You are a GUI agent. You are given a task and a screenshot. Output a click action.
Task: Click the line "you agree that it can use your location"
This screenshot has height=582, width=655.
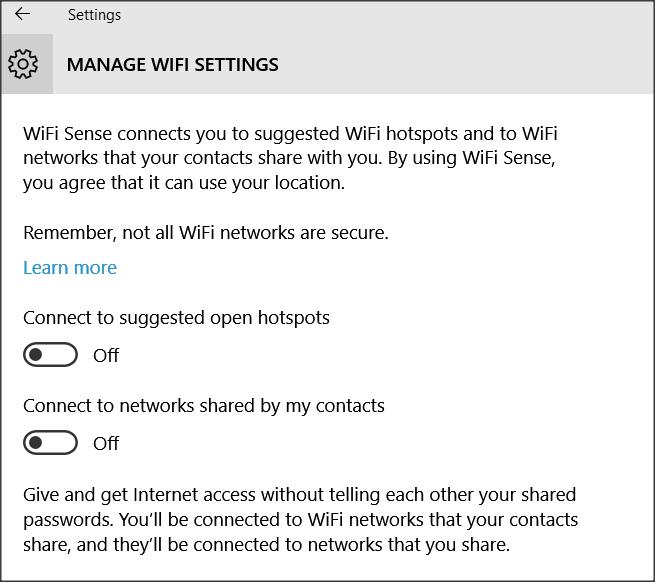[x=184, y=183]
